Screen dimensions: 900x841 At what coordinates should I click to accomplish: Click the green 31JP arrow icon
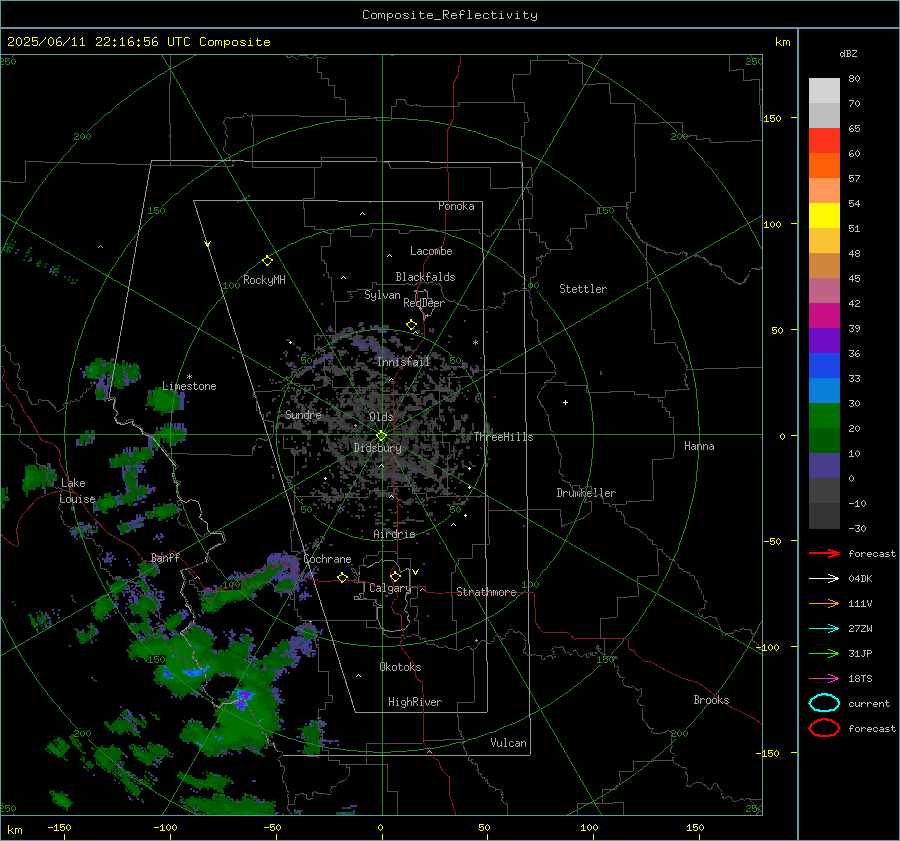(824, 653)
